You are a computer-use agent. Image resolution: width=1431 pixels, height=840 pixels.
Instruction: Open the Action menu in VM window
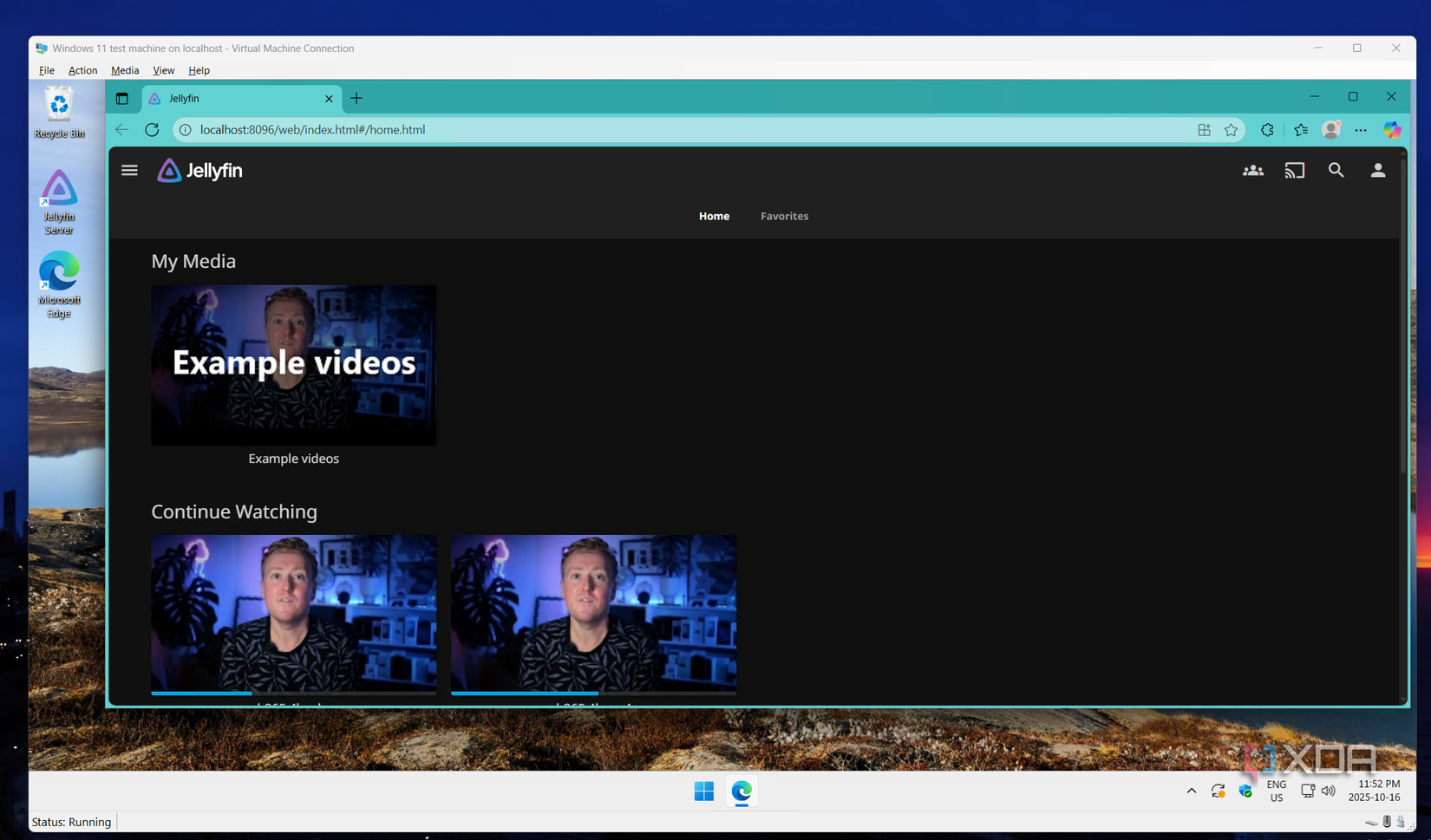82,71
